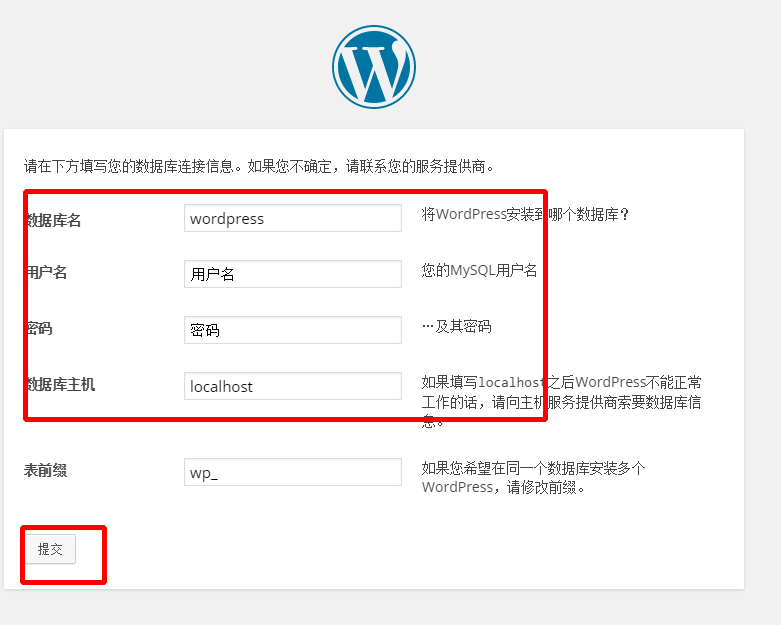Click the 数据库主机 label
Image resolution: width=781 pixels, height=625 pixels.
[60, 384]
